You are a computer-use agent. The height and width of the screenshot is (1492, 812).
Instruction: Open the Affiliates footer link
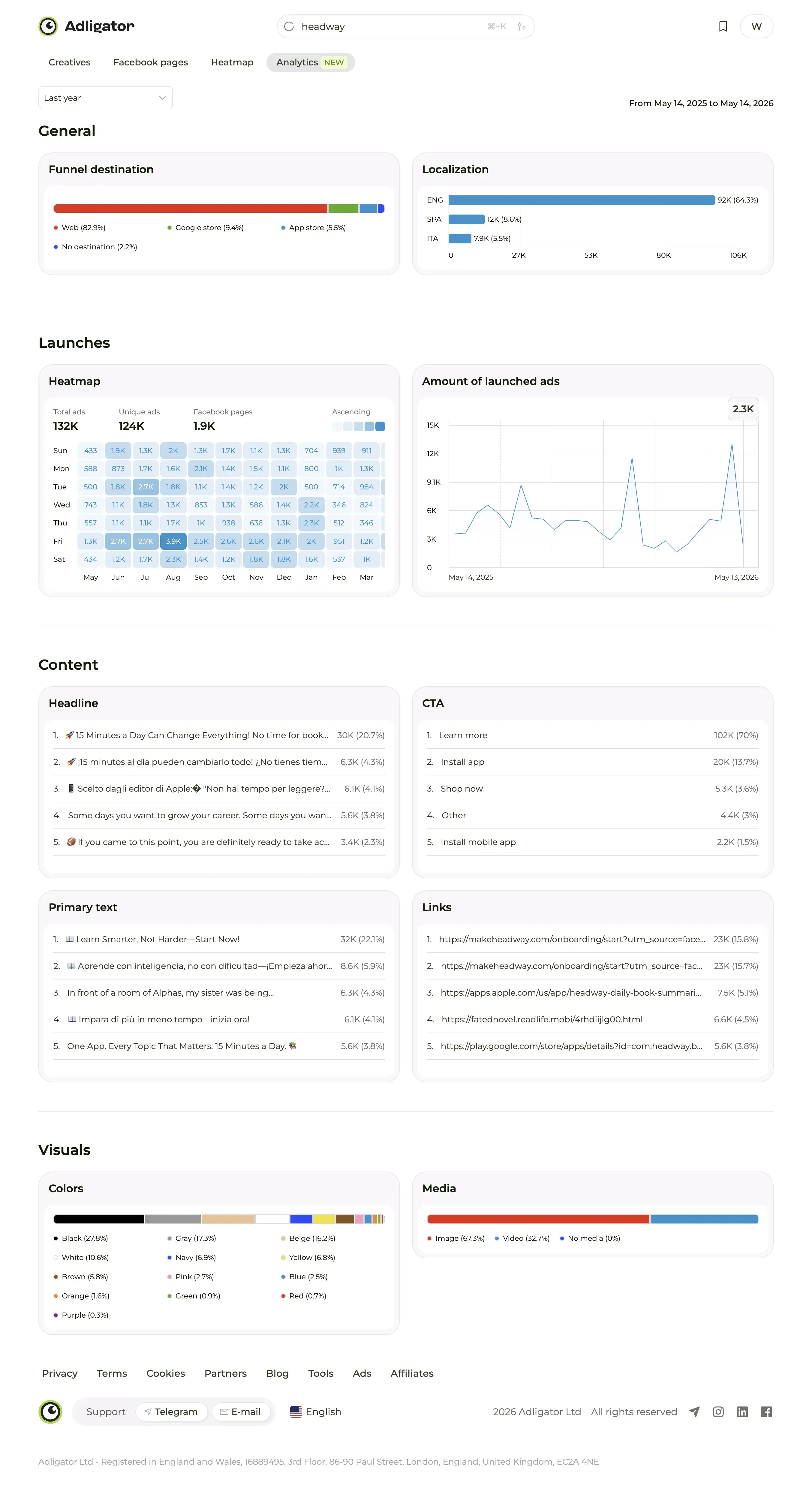pos(412,1373)
